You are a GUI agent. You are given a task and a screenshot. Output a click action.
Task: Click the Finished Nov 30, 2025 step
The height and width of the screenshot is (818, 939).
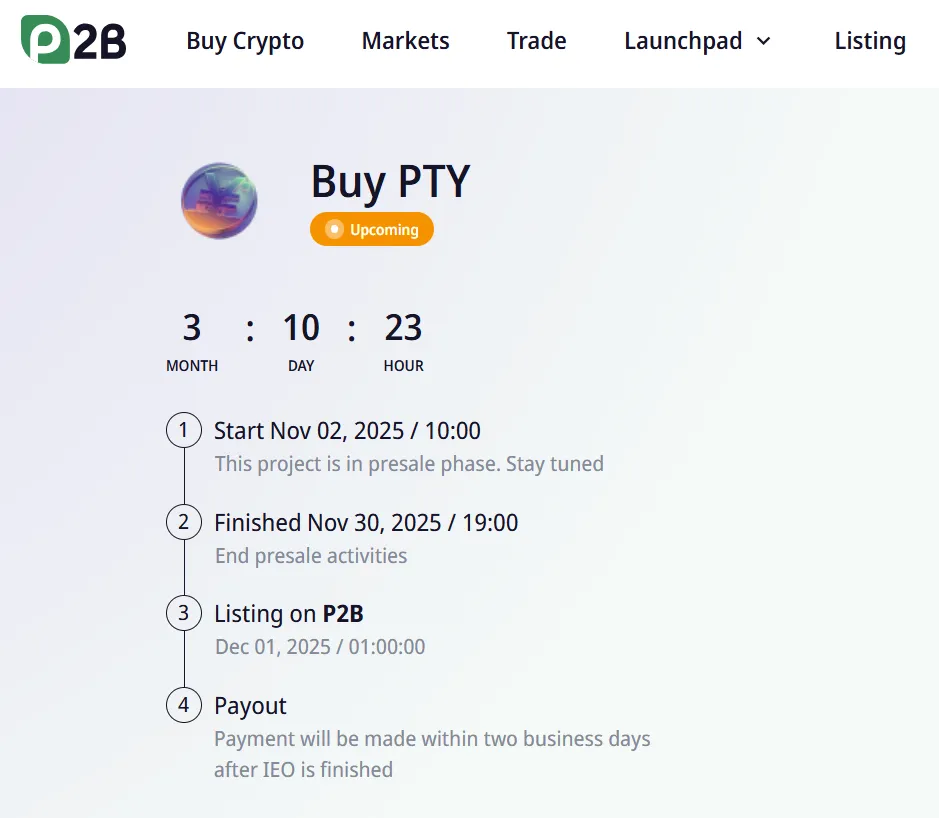tap(366, 522)
